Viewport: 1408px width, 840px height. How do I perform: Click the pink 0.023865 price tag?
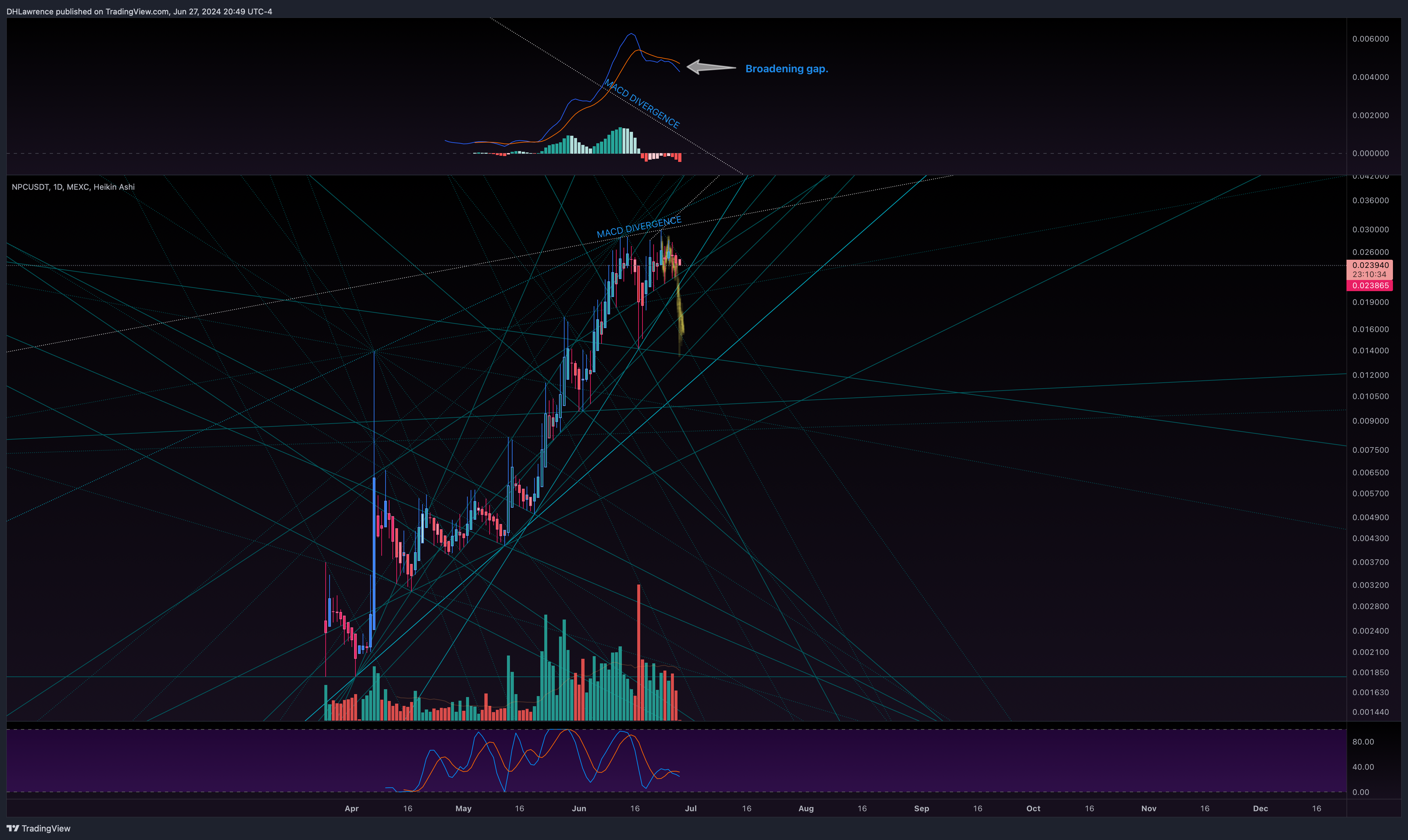(x=1369, y=285)
